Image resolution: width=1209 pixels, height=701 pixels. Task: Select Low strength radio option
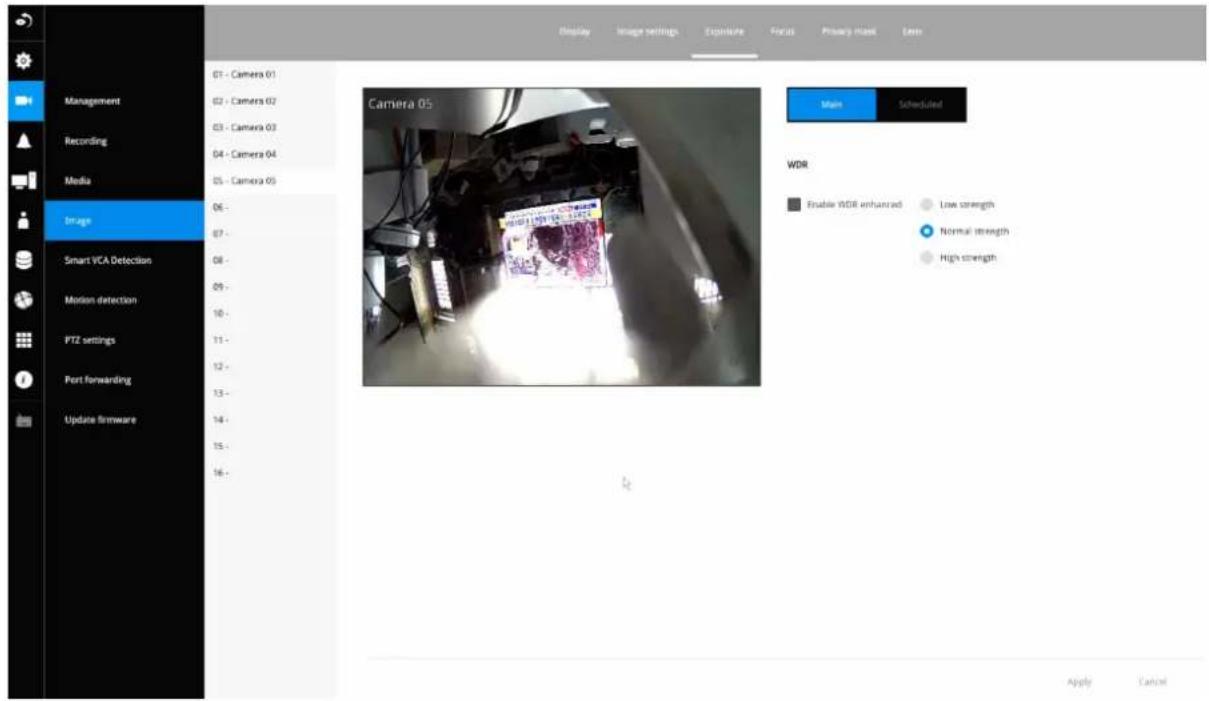pyautogui.click(x=926, y=204)
